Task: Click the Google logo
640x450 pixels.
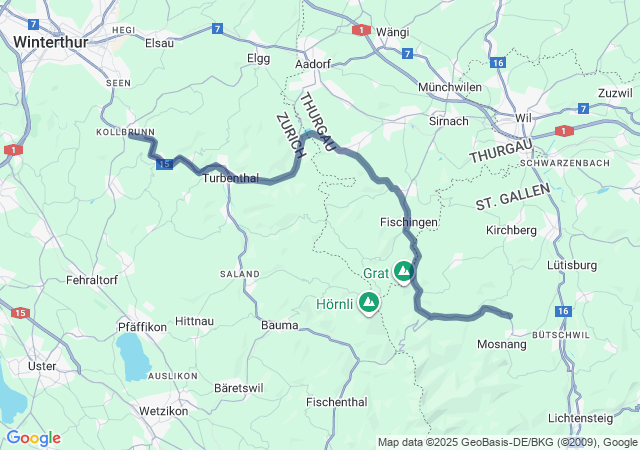Action: 34,438
